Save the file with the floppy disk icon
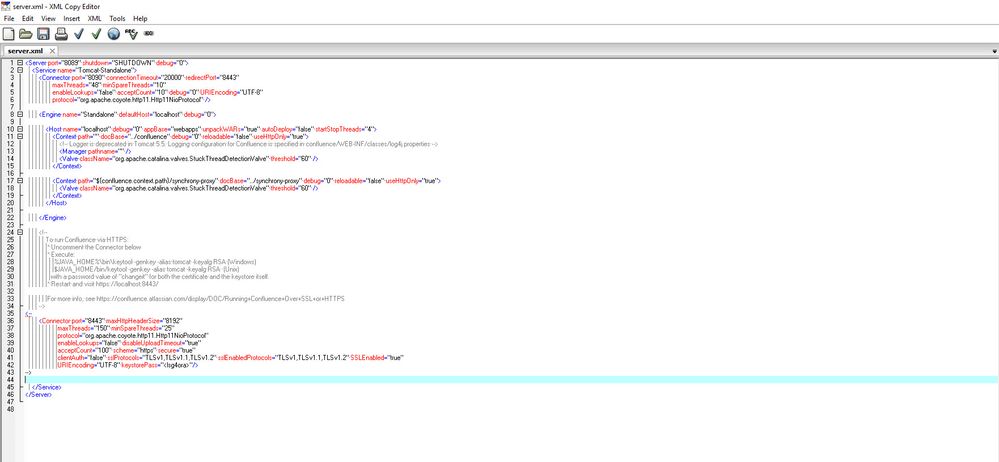This screenshot has height=462, width=999. pyautogui.click(x=43, y=33)
